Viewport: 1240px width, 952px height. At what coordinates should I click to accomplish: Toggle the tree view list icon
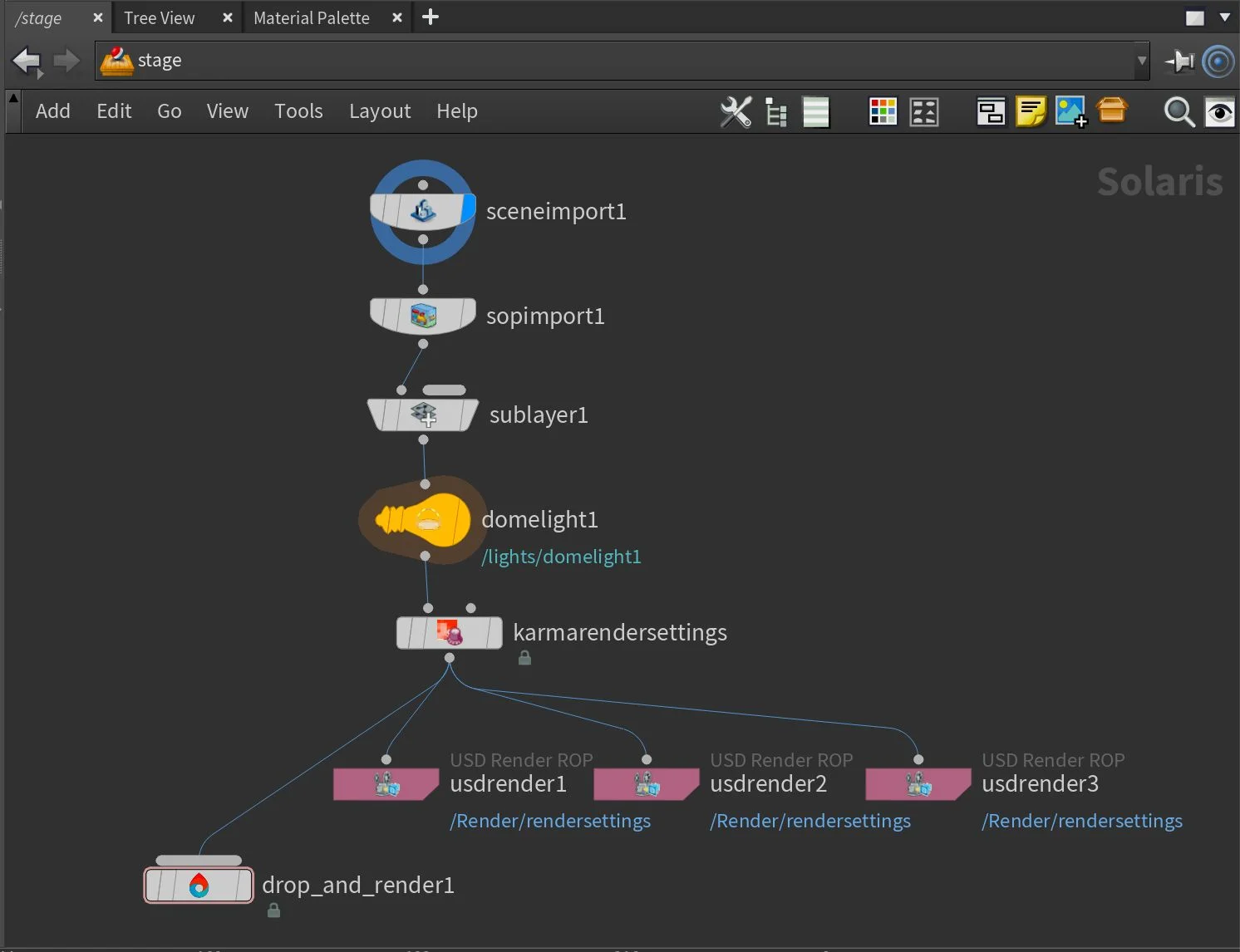776,112
